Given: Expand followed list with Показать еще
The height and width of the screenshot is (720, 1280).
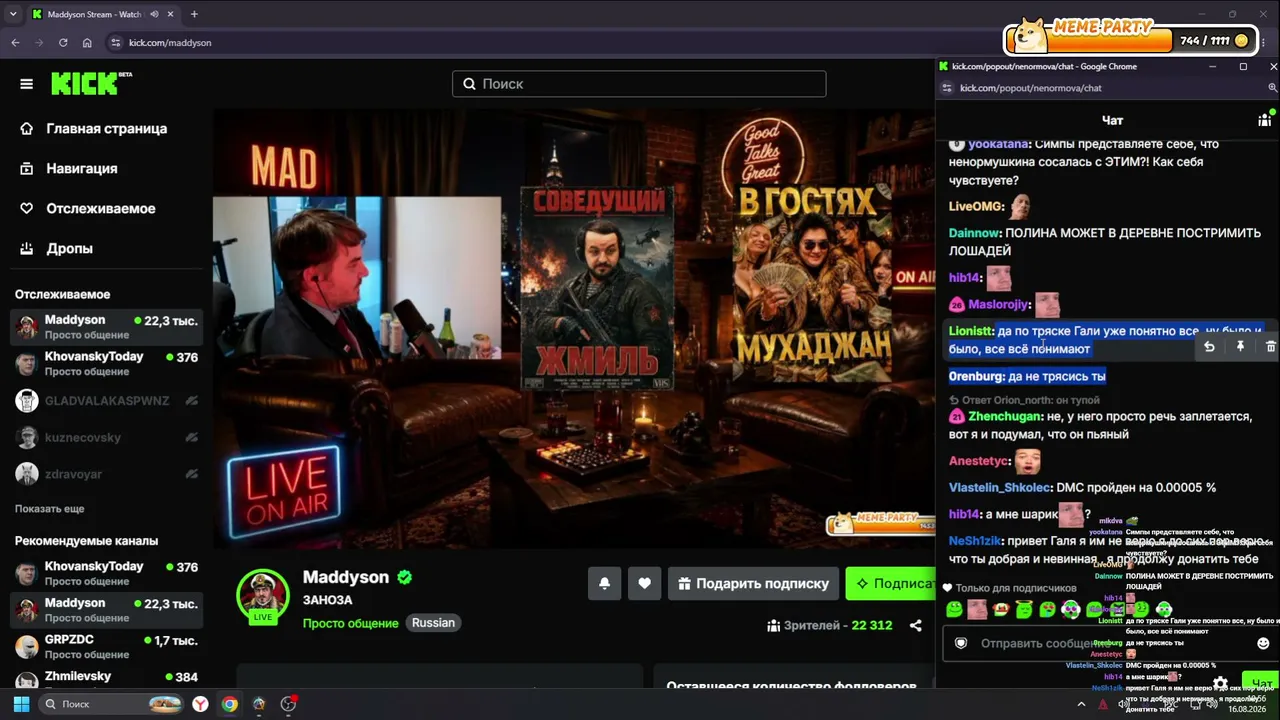Looking at the screenshot, I should (49, 509).
